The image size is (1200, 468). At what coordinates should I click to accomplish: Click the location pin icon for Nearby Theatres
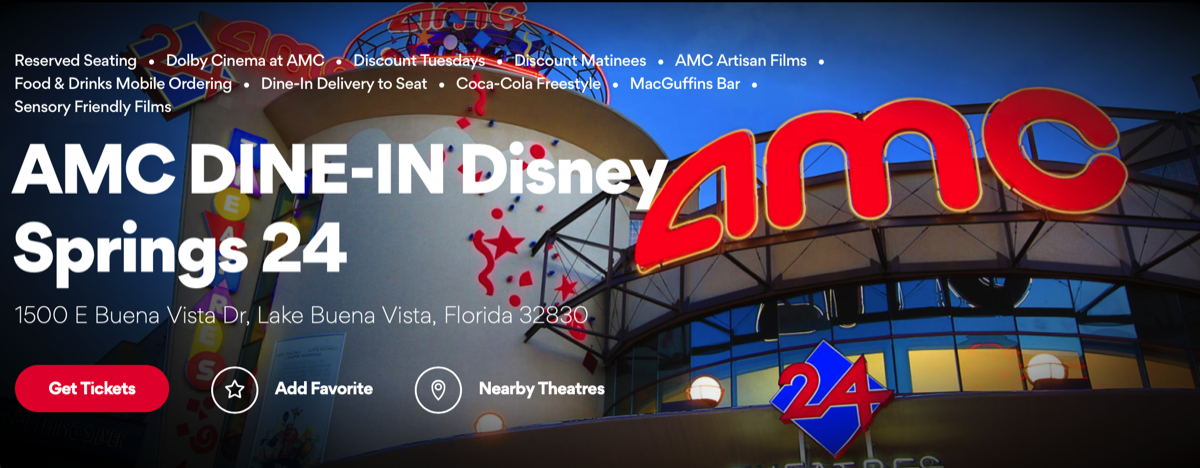438,389
